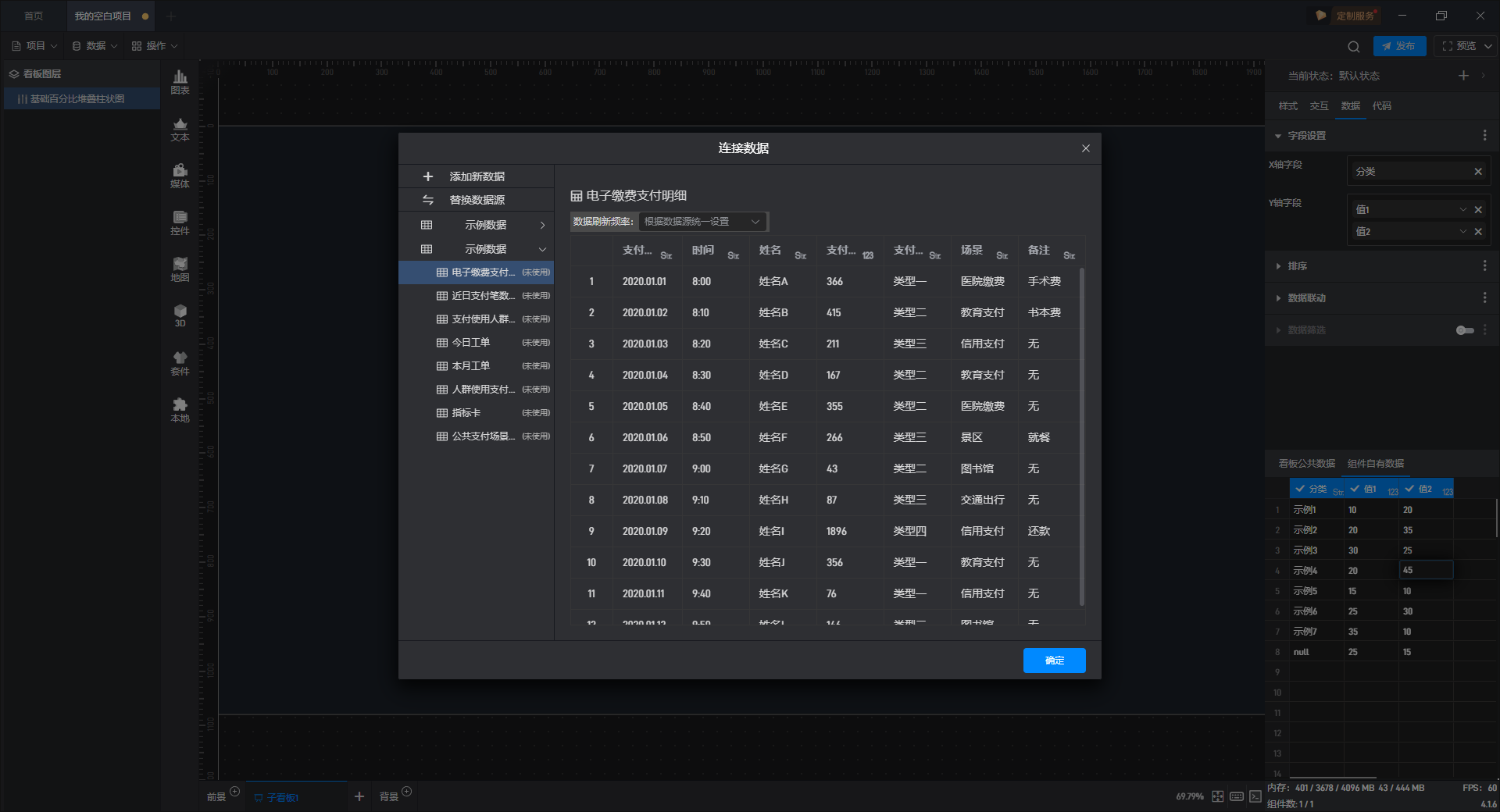The width and height of the screenshot is (1500, 812).
Task: Close the 连接数据 dialog
Action: click(x=1085, y=148)
